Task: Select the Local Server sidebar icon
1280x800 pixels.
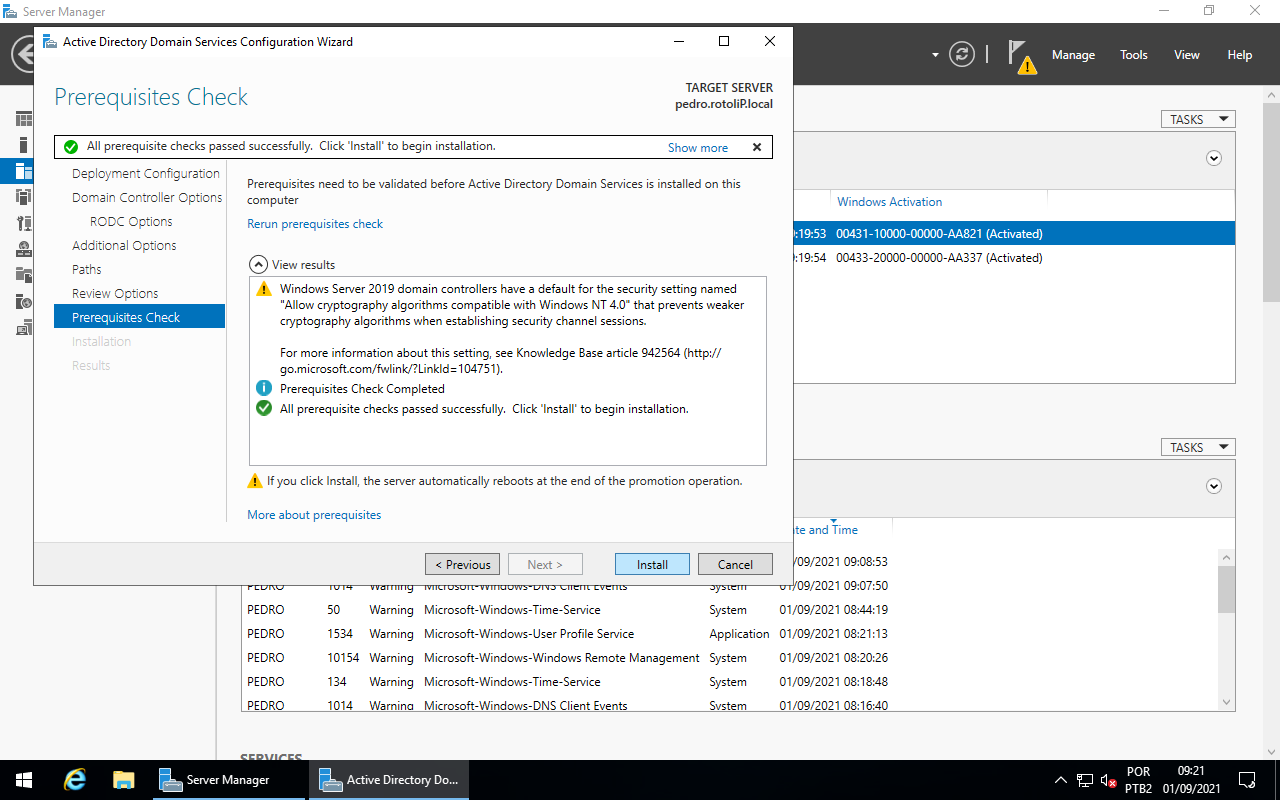Action: click(x=23, y=143)
